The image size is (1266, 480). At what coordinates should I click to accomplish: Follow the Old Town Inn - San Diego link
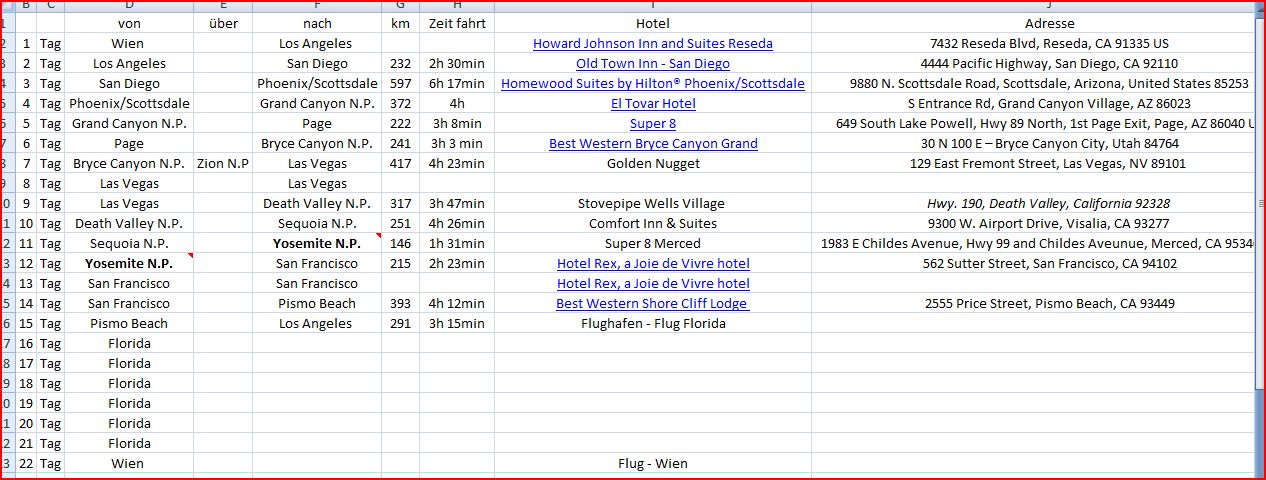(x=652, y=64)
